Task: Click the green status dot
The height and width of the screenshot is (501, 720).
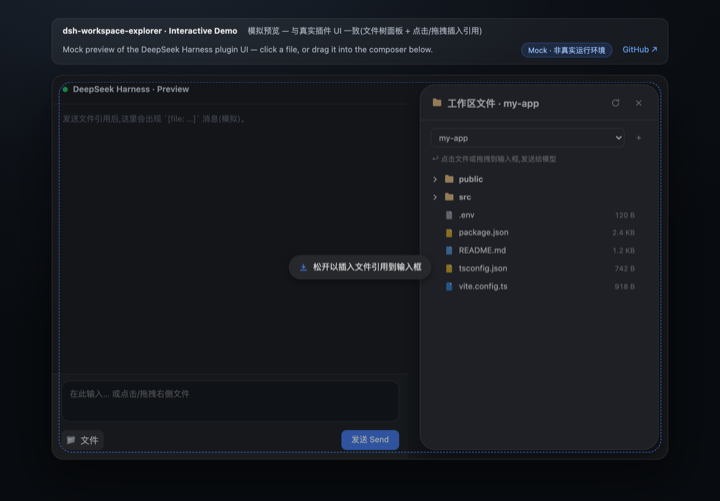Action: (x=65, y=89)
